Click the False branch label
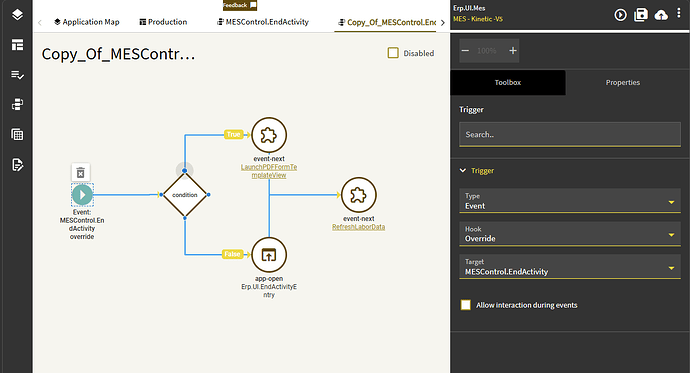The height and width of the screenshot is (373, 690). (232, 254)
